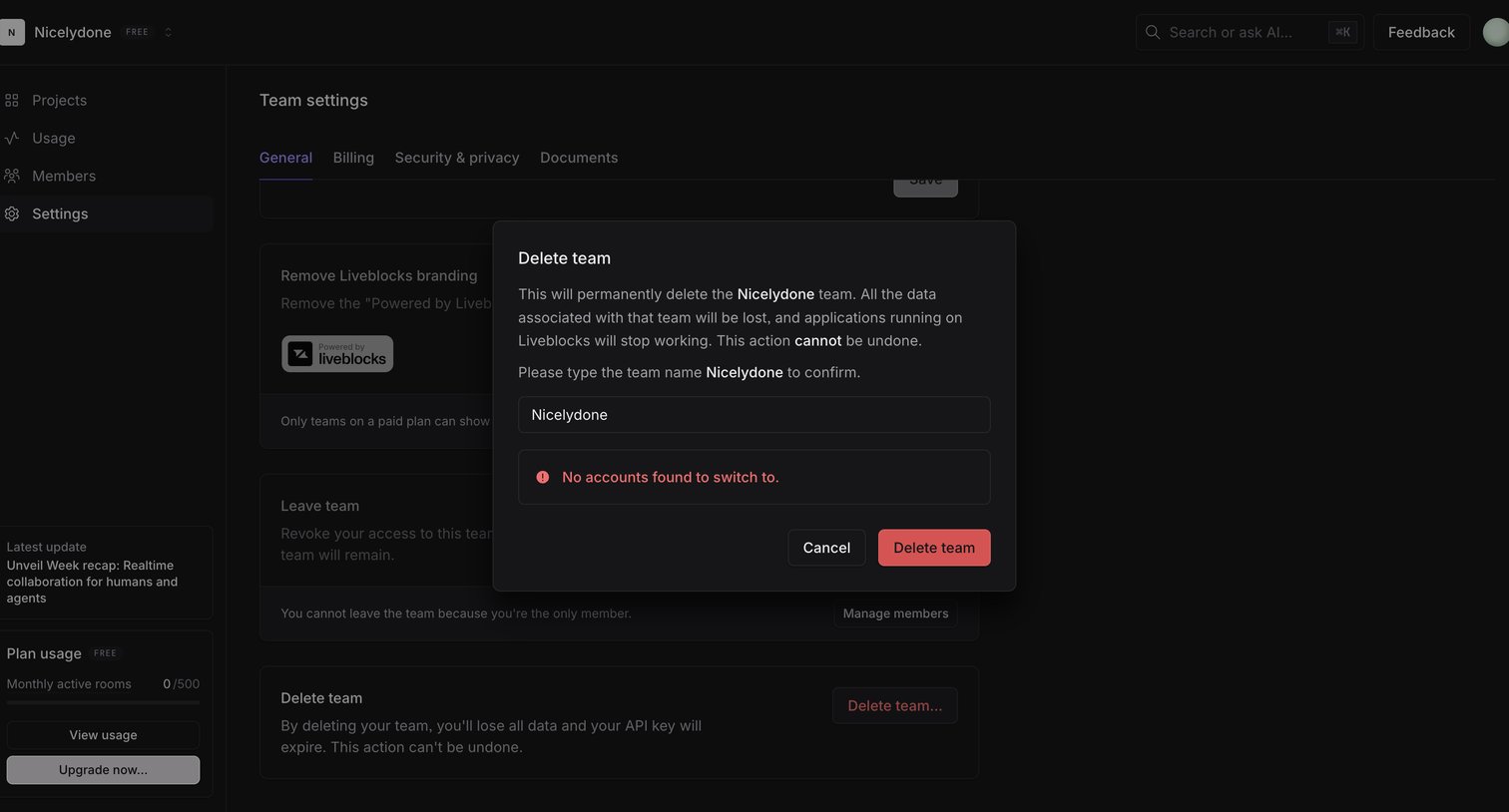Click the 'Delete team' dialog title
This screenshot has height=812, width=1509.
[x=564, y=258]
